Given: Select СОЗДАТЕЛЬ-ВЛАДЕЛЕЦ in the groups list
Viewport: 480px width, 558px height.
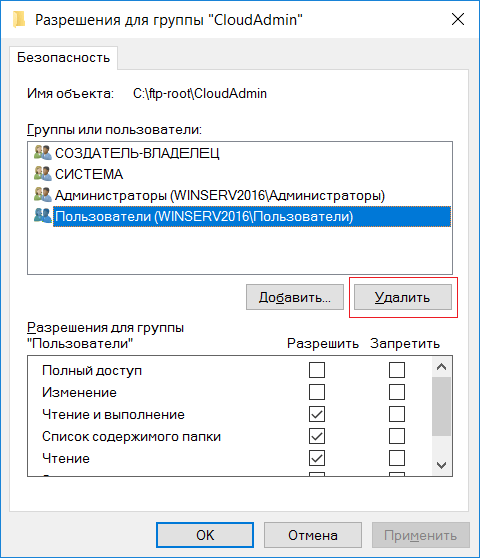Looking at the screenshot, I should pos(137,153).
